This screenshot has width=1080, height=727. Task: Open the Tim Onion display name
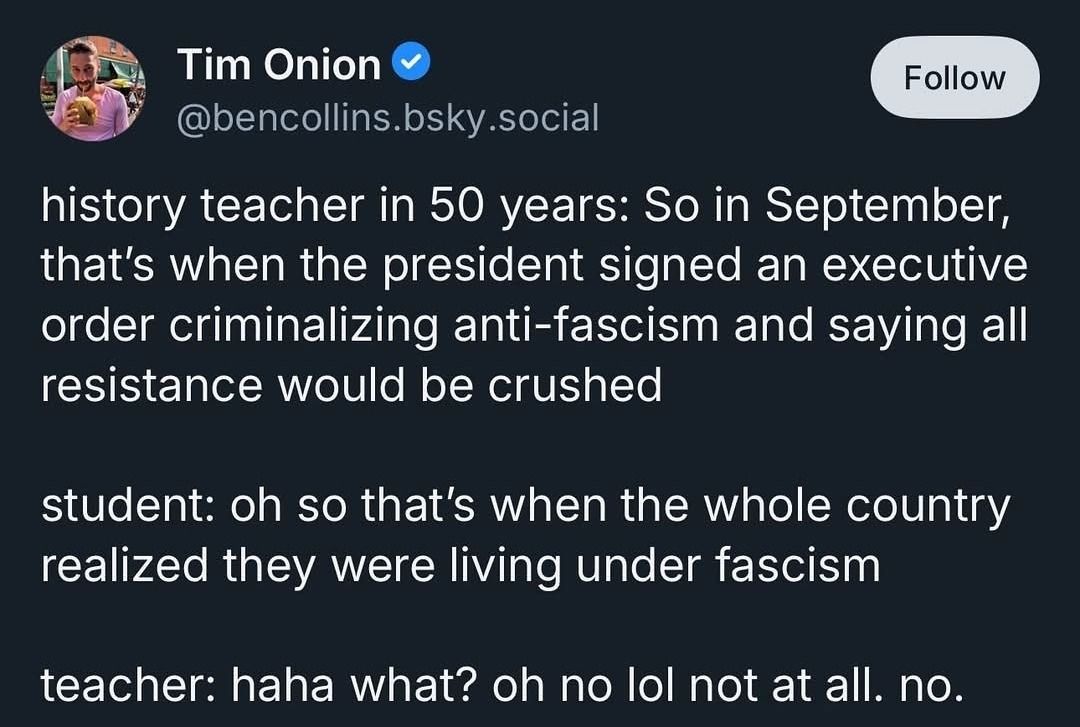(279, 66)
